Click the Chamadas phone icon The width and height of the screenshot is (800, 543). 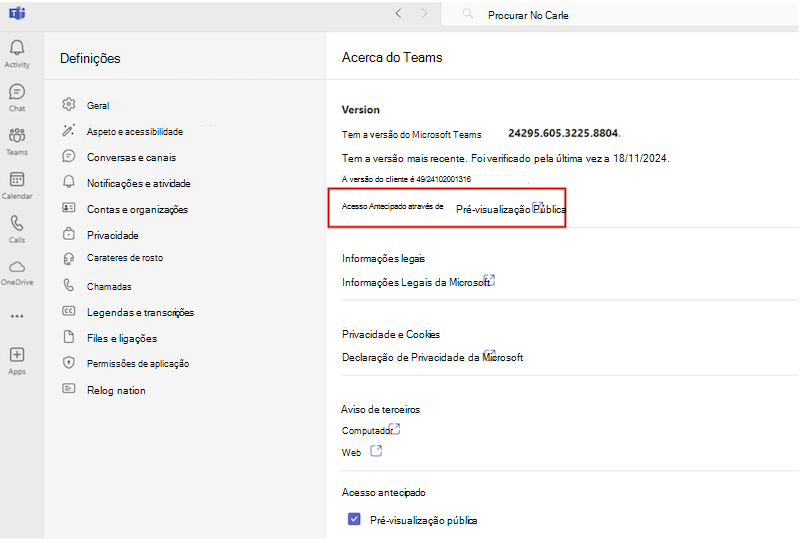point(69,285)
